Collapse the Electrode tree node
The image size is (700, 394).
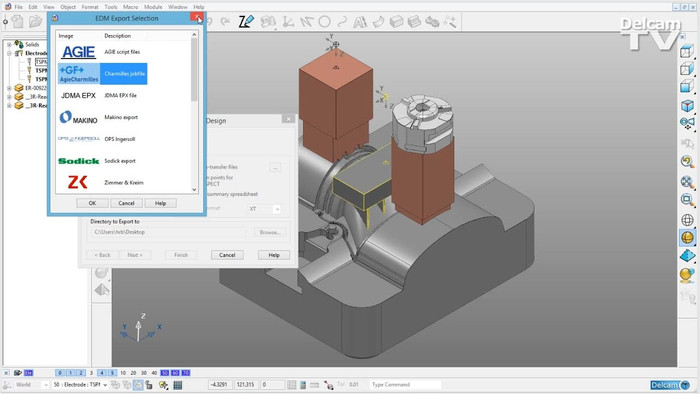click(x=9, y=53)
